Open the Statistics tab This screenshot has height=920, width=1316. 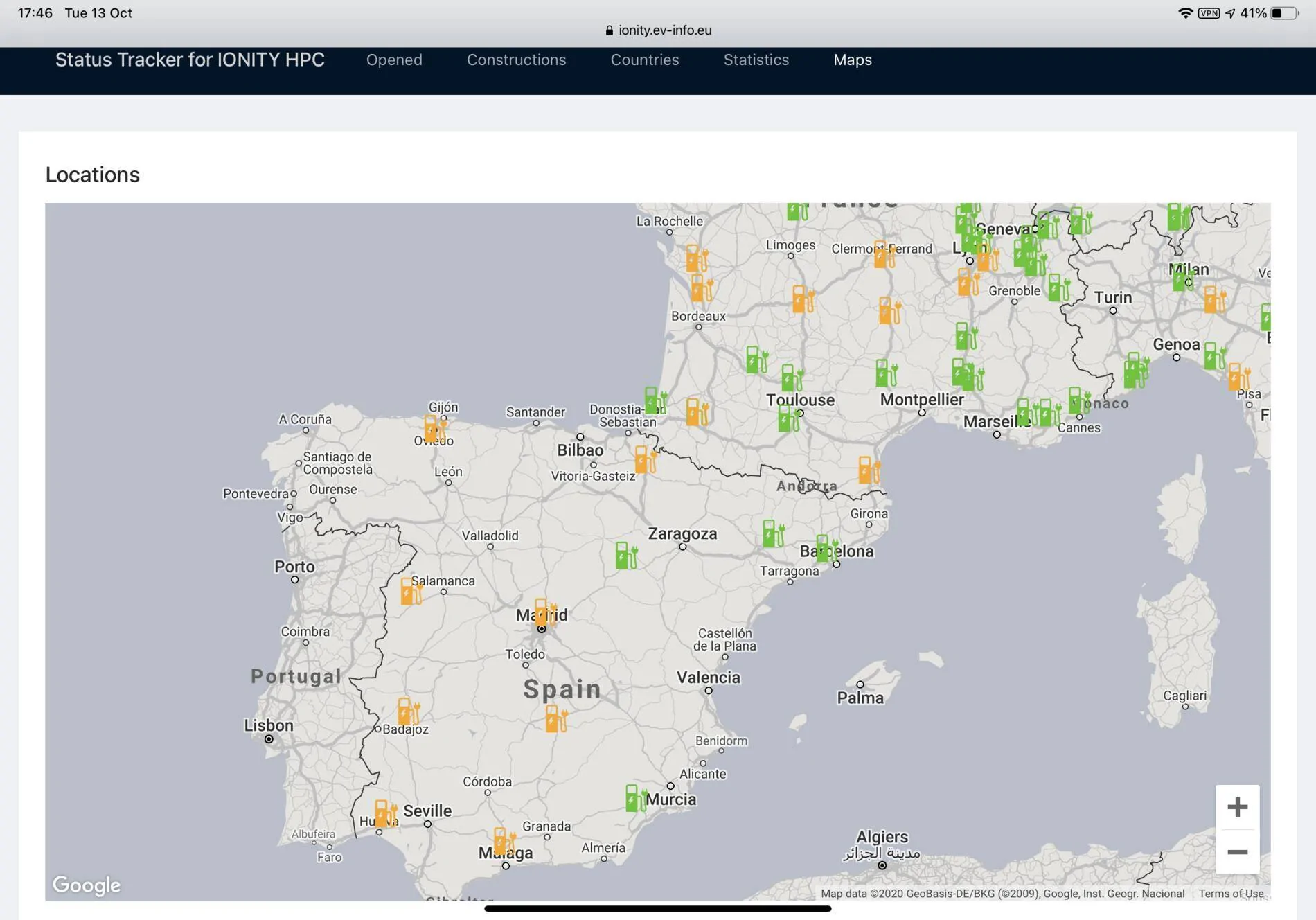pos(756,60)
